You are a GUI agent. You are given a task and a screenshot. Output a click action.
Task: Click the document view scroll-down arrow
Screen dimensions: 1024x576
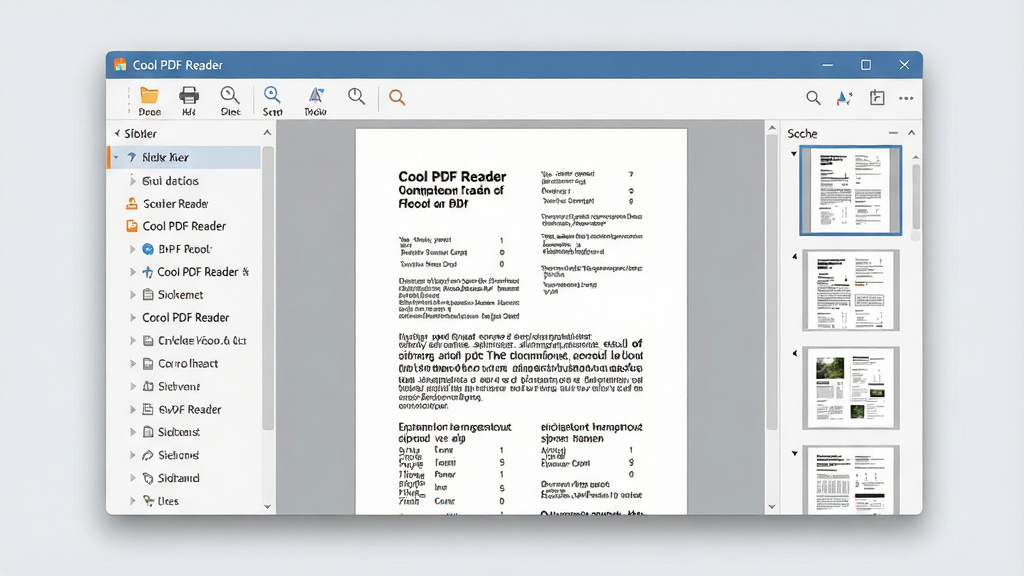click(x=772, y=507)
